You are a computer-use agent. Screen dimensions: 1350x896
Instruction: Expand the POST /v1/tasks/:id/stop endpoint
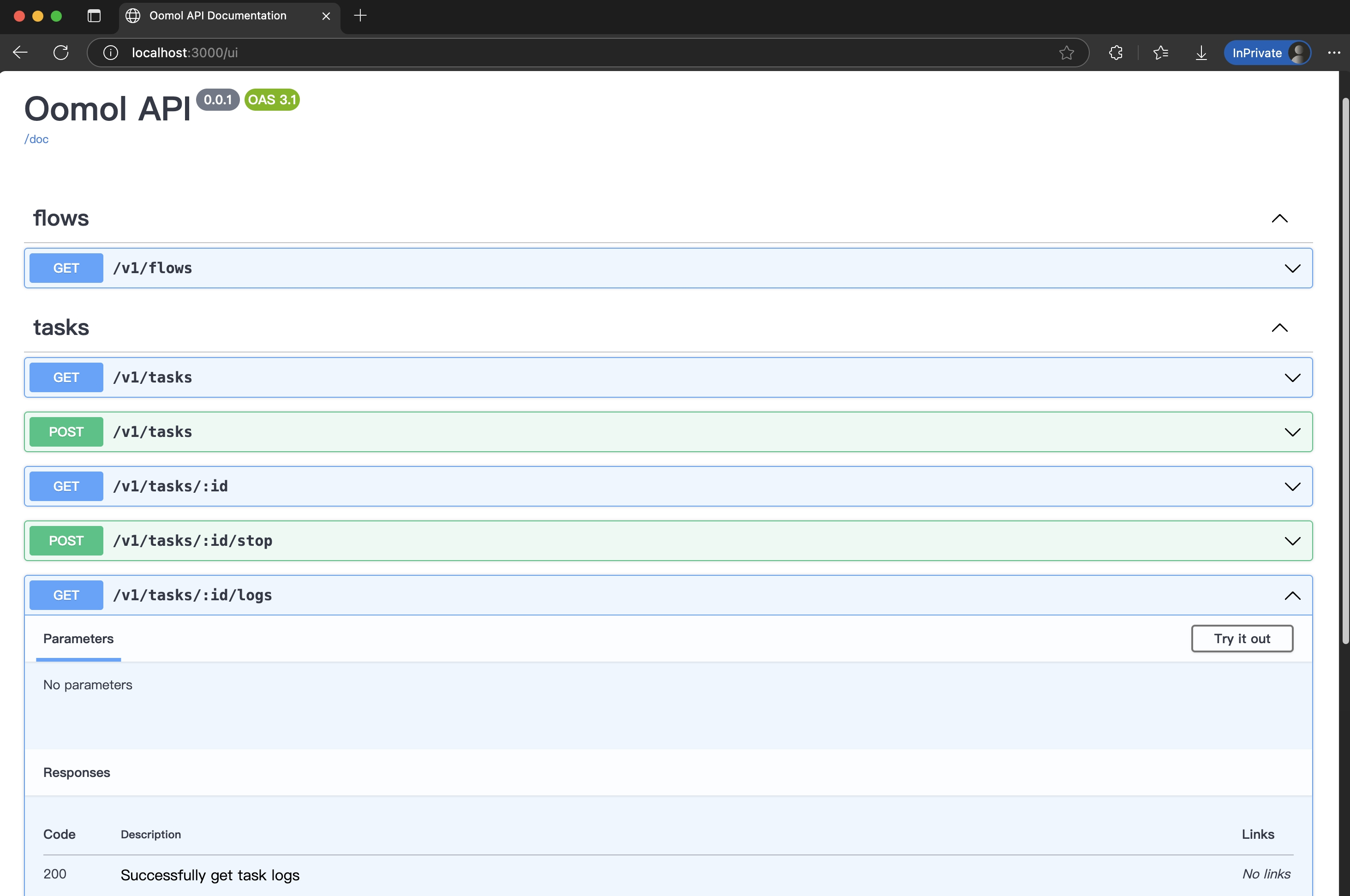(x=1292, y=541)
